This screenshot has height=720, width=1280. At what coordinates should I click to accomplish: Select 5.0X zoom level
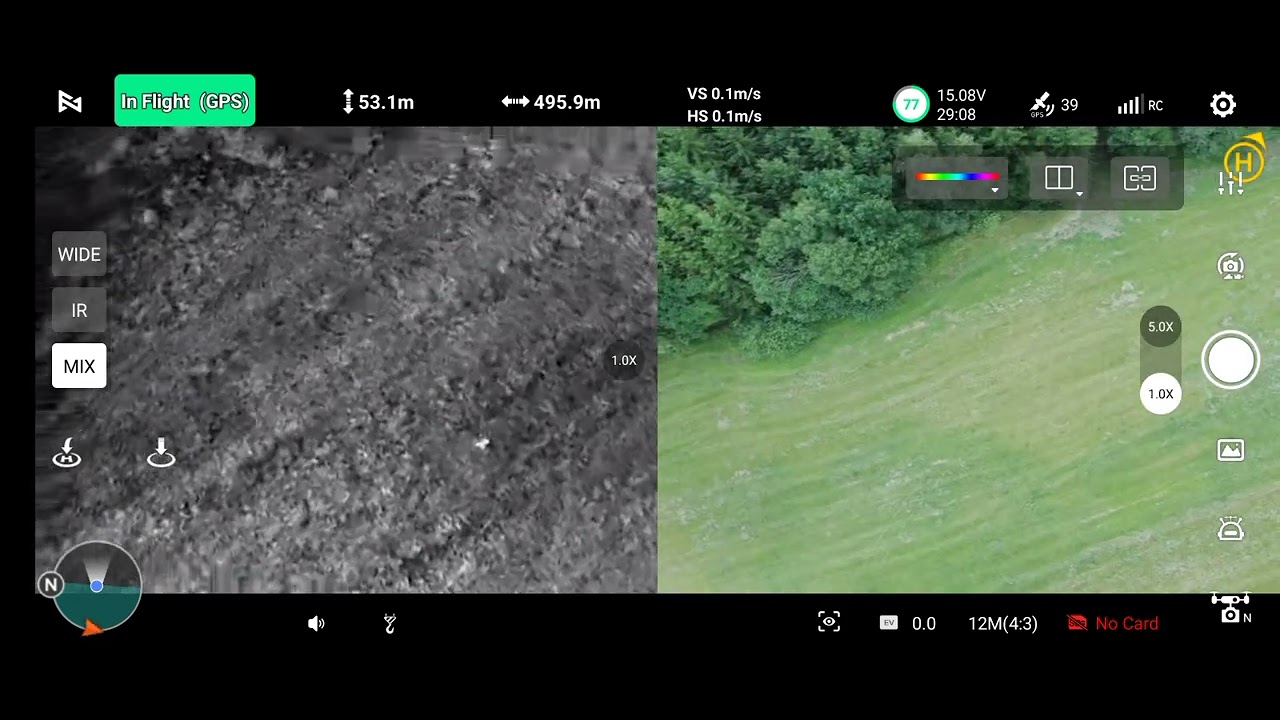[1160, 327]
